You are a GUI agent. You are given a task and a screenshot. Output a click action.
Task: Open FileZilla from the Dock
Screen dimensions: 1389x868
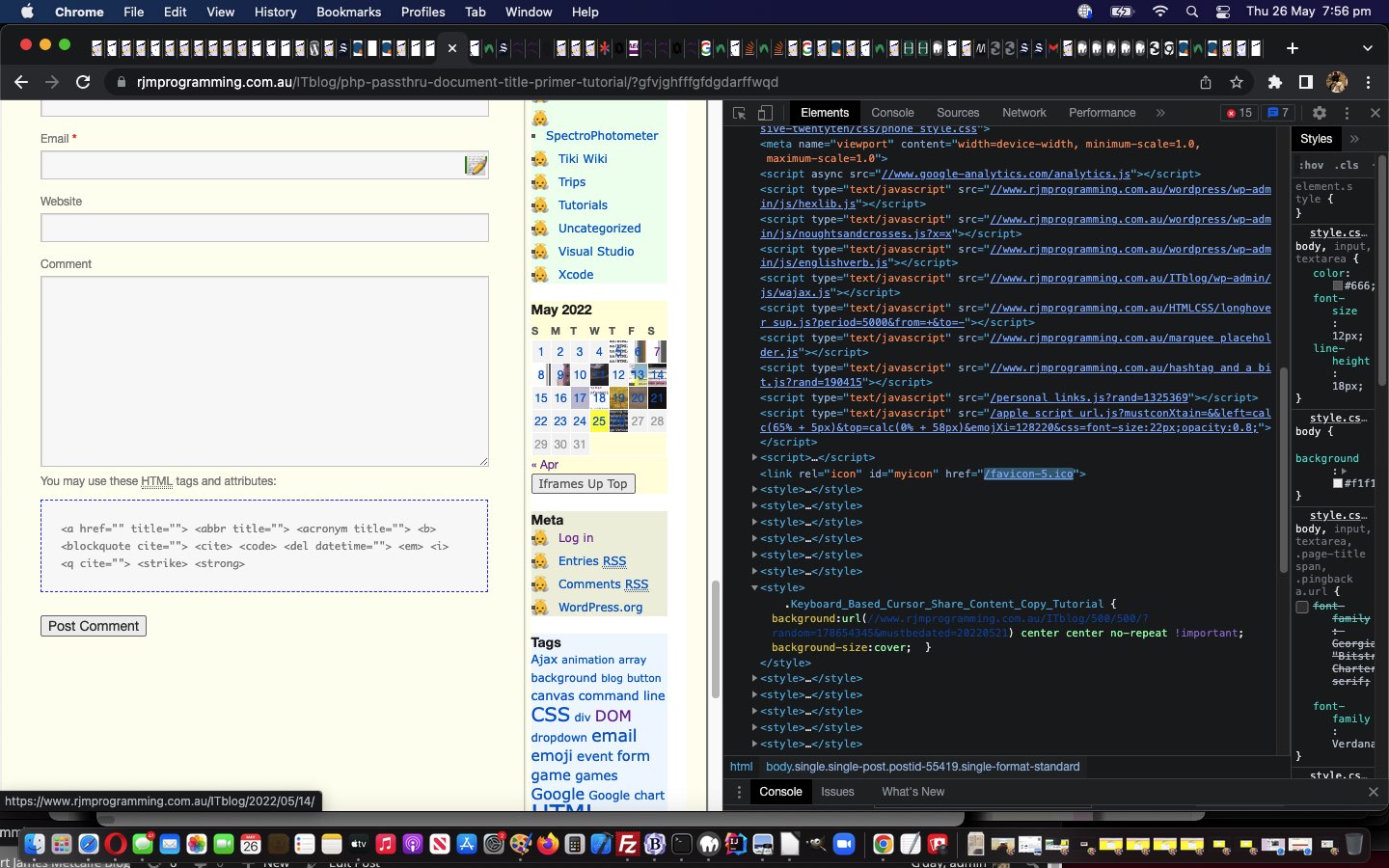click(628, 845)
